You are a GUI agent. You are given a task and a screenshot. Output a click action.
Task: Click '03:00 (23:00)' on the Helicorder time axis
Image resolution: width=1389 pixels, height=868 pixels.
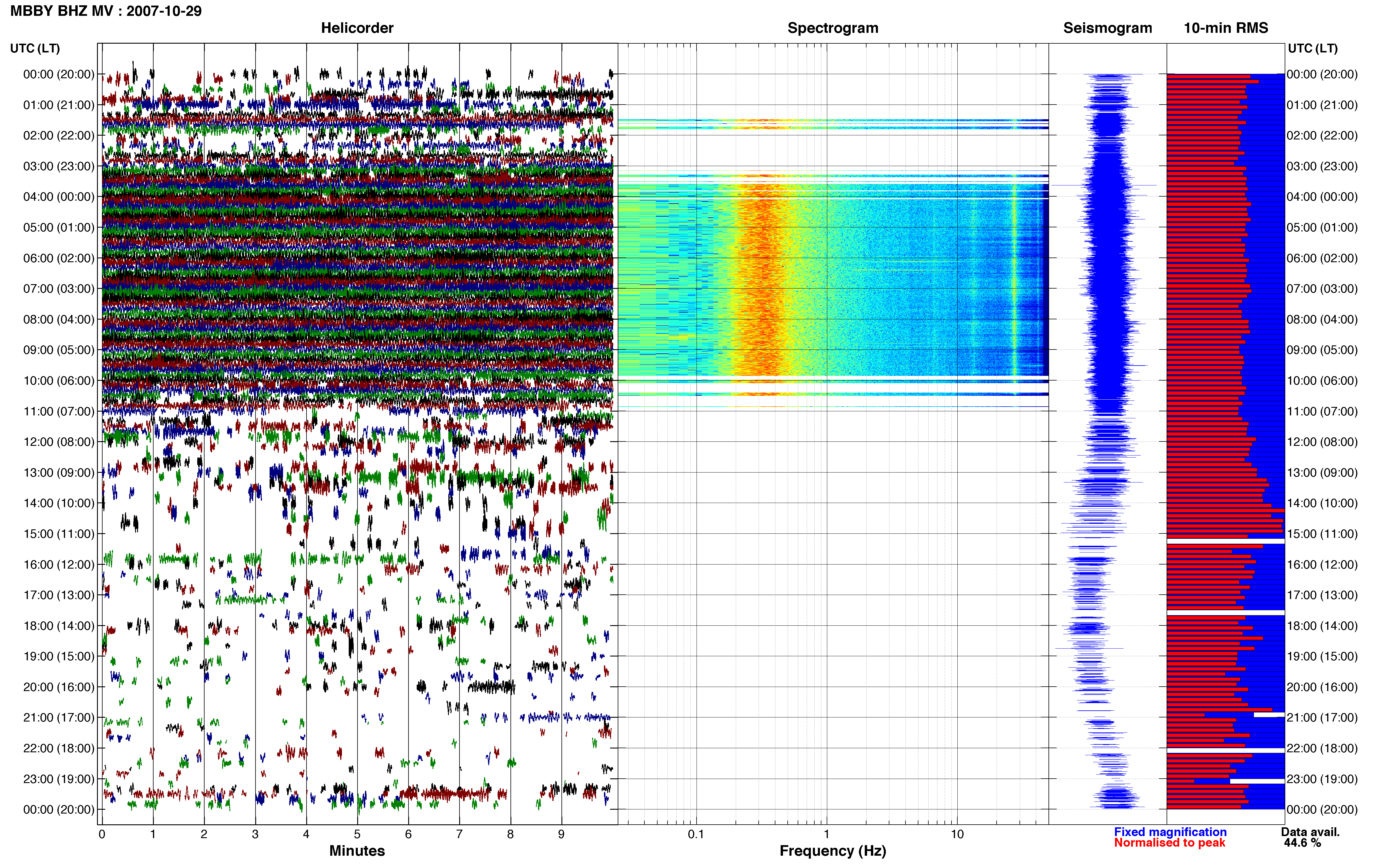click(59, 166)
